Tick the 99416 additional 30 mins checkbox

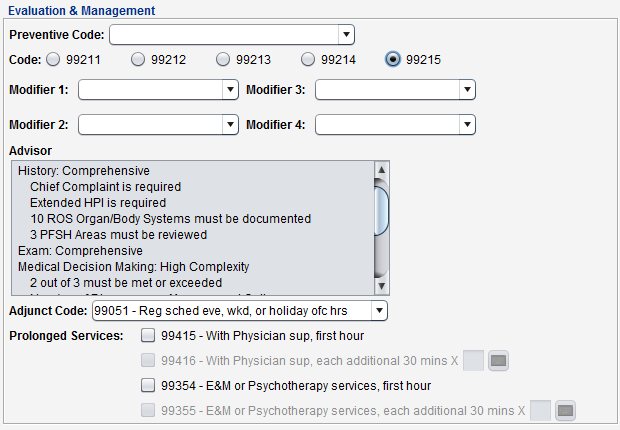[x=148, y=360]
